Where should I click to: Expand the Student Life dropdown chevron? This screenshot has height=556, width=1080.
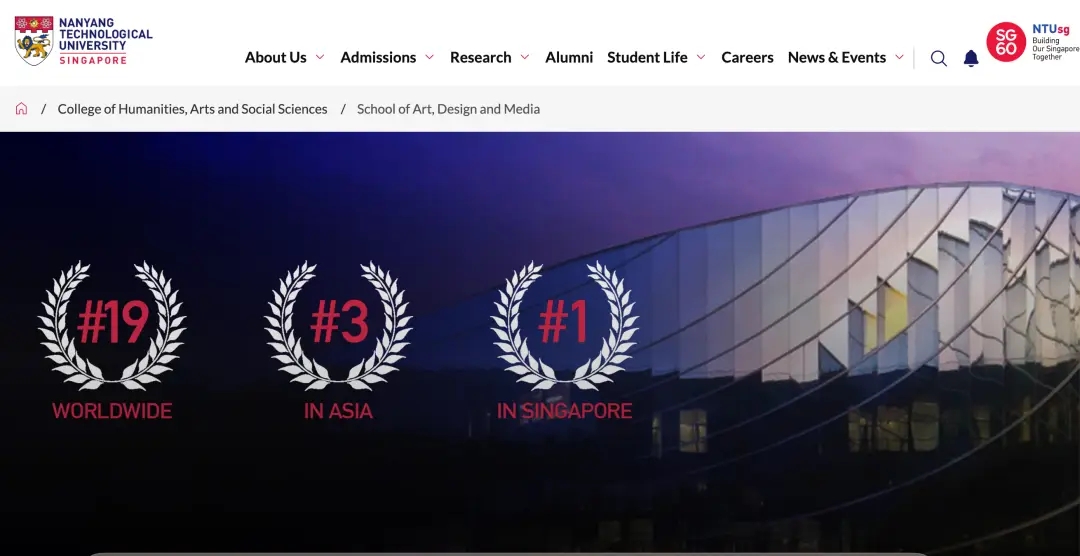click(x=701, y=58)
